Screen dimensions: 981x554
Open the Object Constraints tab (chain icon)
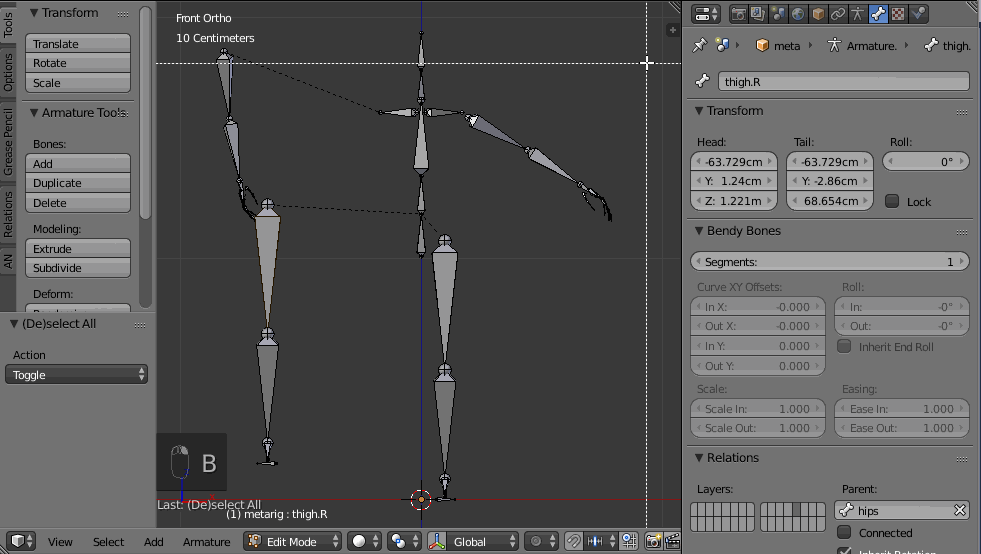click(x=838, y=14)
